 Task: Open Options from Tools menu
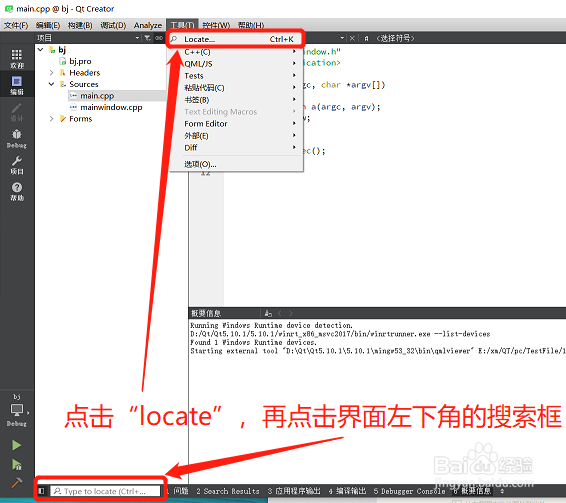(x=236, y=164)
